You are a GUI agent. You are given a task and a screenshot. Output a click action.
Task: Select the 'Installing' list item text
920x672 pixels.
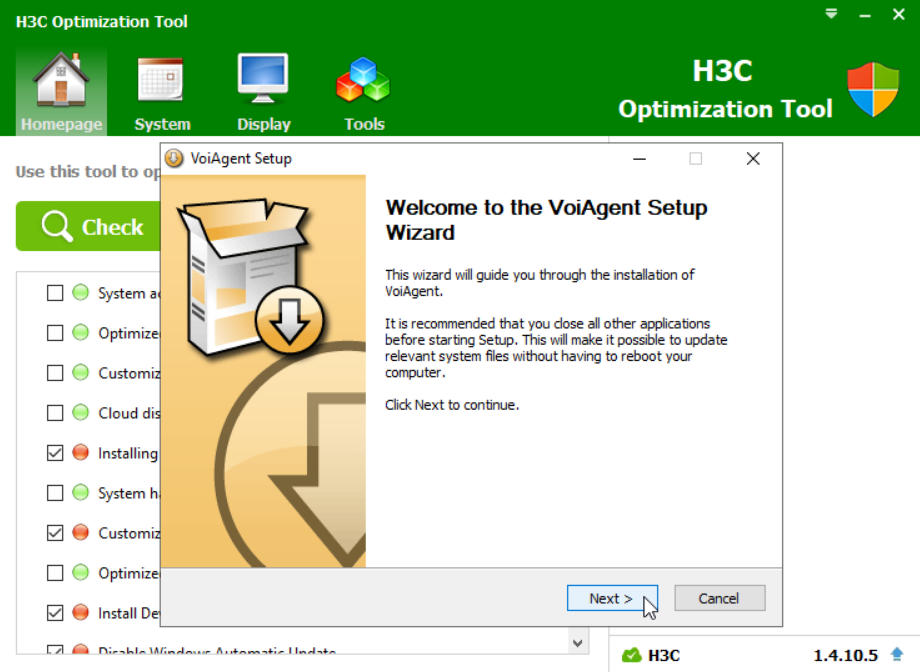coord(128,454)
